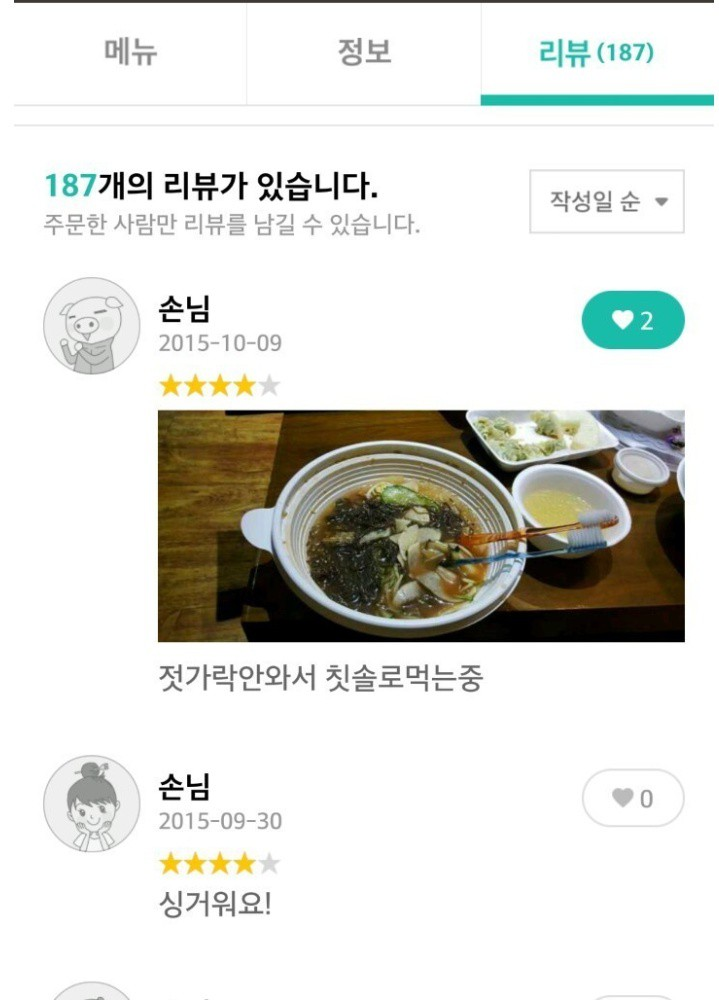Click the star rating of the 2015-10-09 review
This screenshot has height=1000, width=719.
pos(219,385)
